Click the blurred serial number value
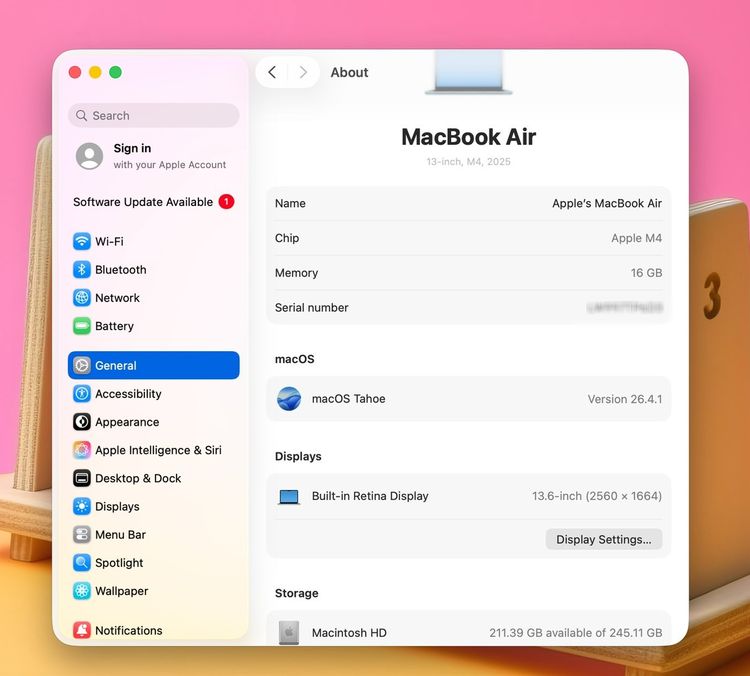Viewport: 750px width, 676px height. (x=625, y=307)
